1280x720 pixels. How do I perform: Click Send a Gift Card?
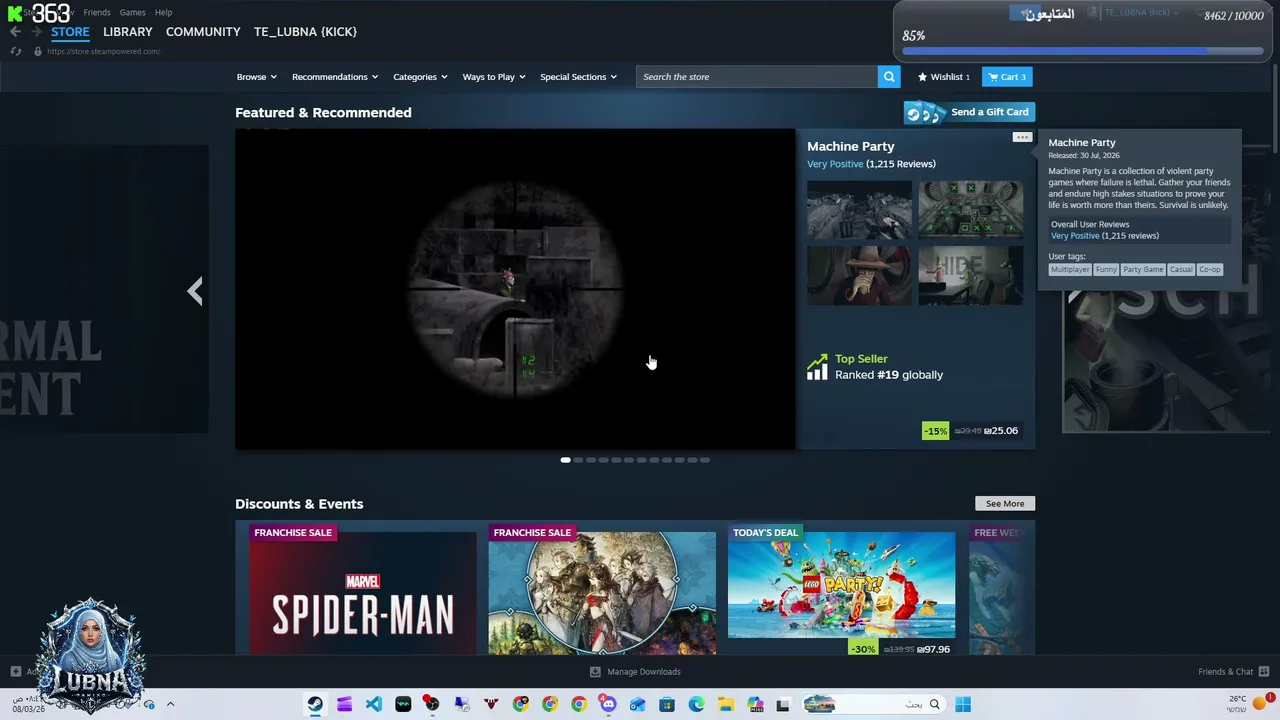click(969, 112)
